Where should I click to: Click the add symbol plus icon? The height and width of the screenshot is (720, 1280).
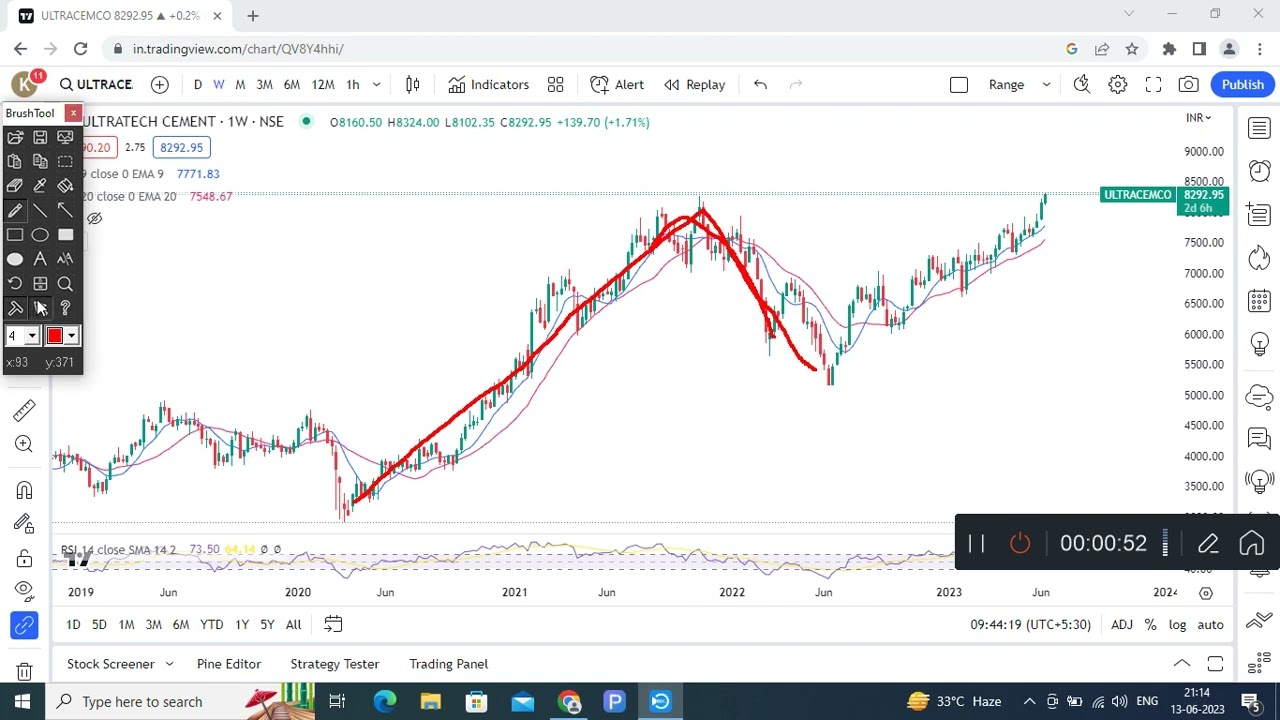point(159,85)
